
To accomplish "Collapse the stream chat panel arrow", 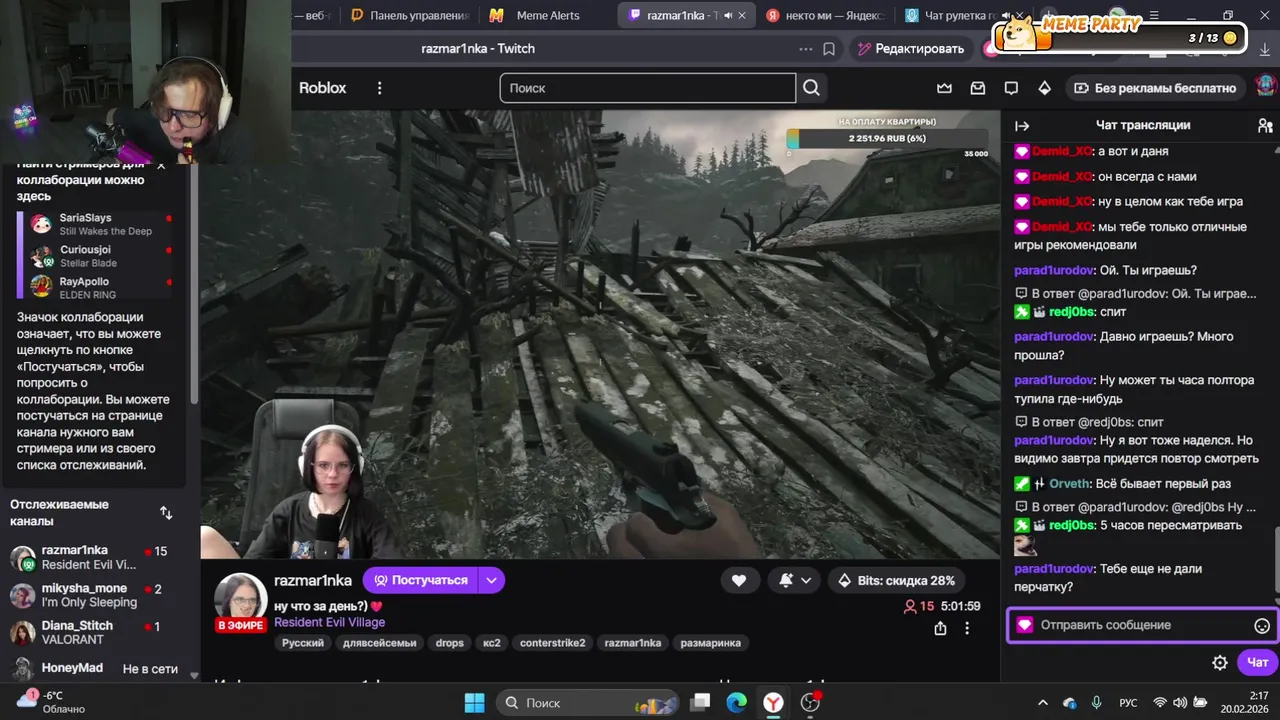I will 1022,125.
